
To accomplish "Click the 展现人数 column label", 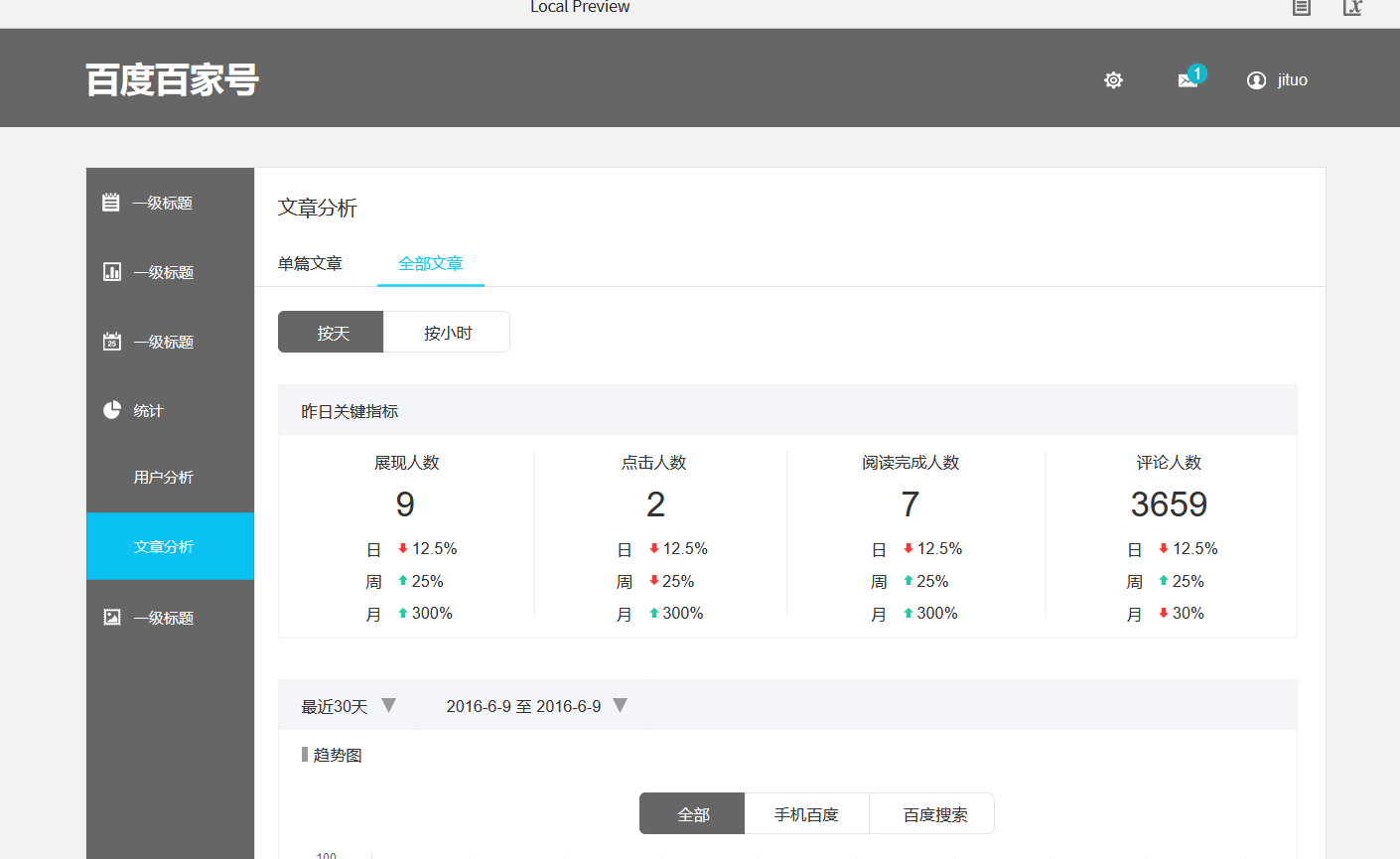I will pos(406,463).
